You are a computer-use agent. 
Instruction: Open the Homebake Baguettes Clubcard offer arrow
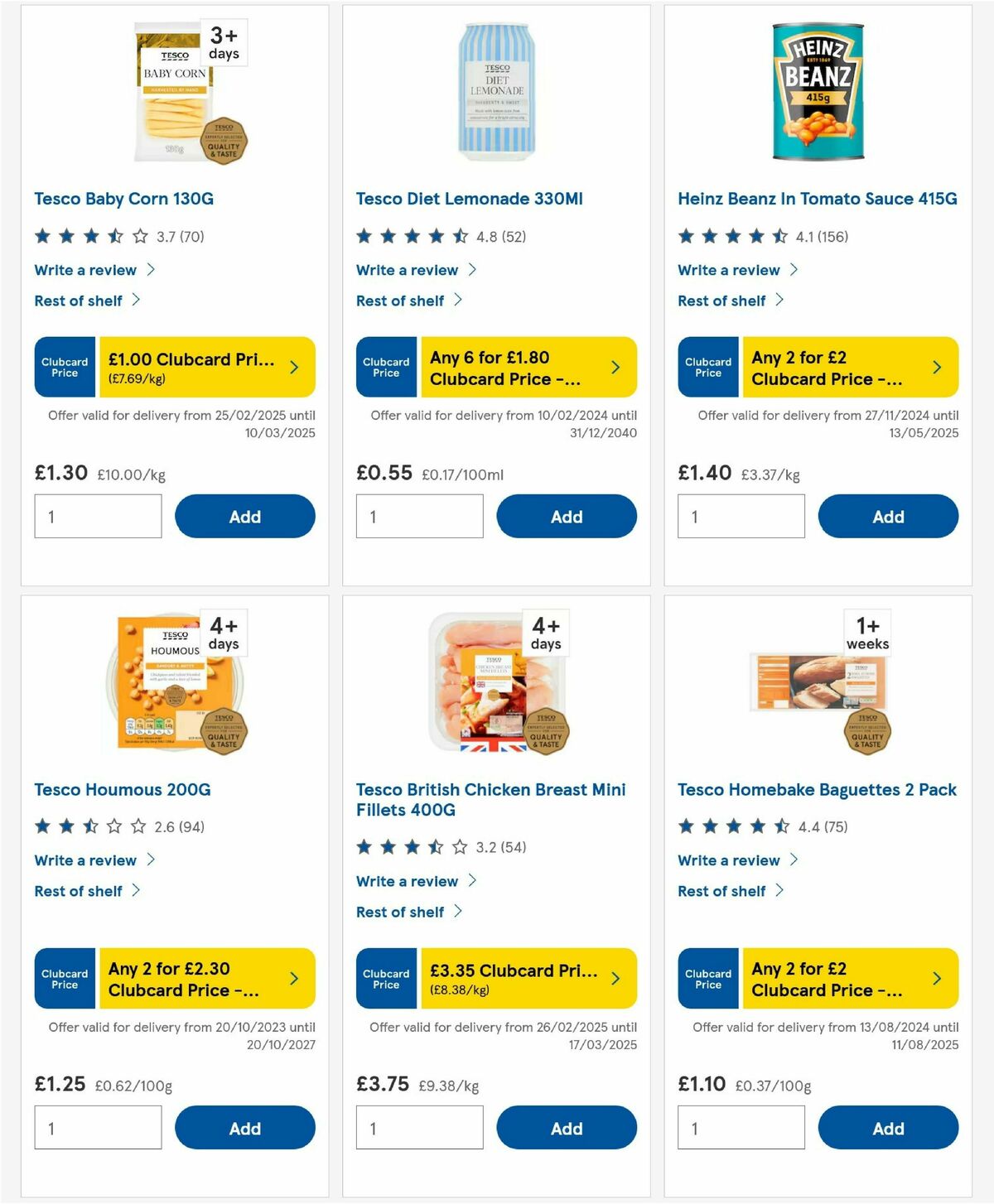click(937, 978)
